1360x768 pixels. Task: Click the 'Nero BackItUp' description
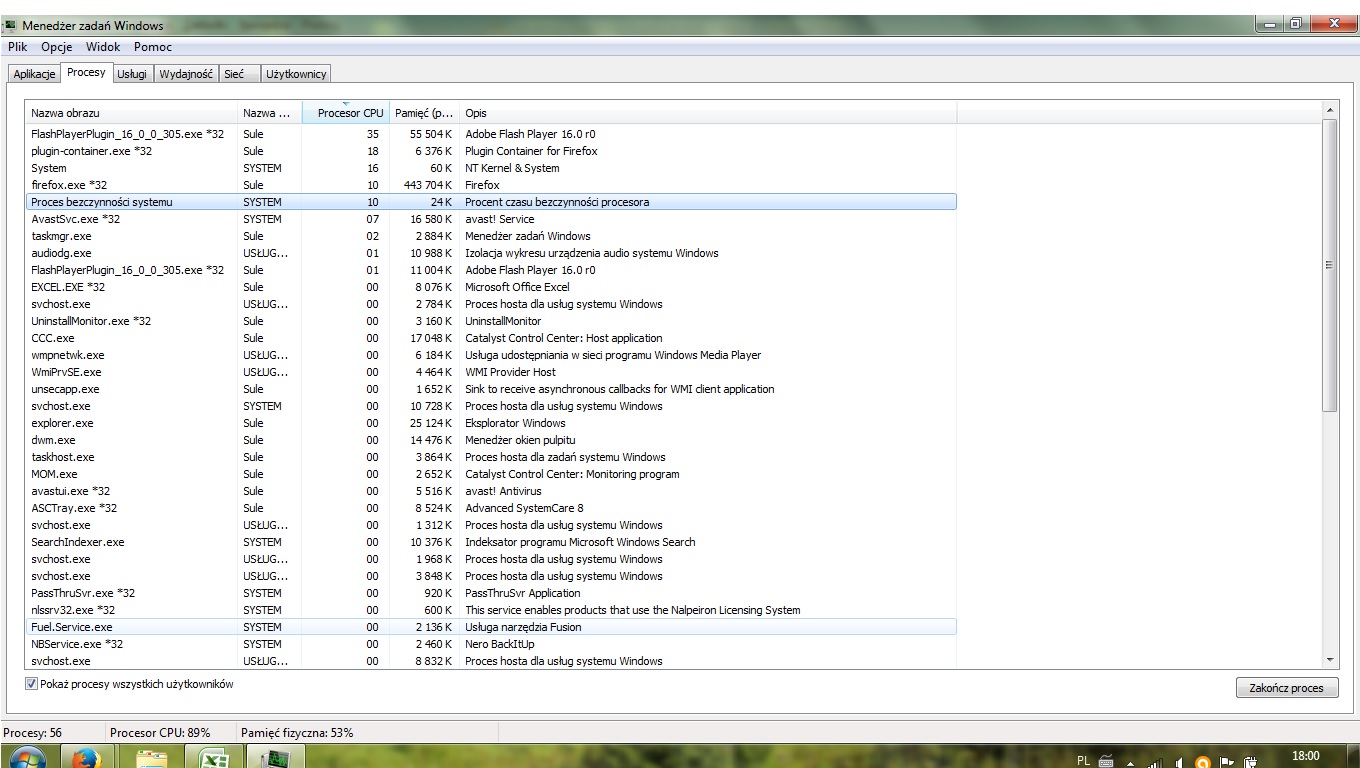[499, 644]
